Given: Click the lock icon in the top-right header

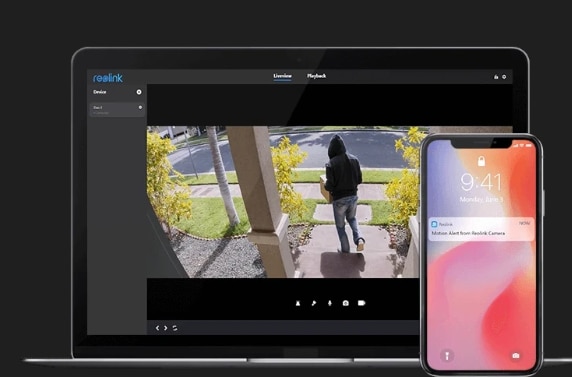Looking at the screenshot, I should pyautogui.click(x=496, y=77).
